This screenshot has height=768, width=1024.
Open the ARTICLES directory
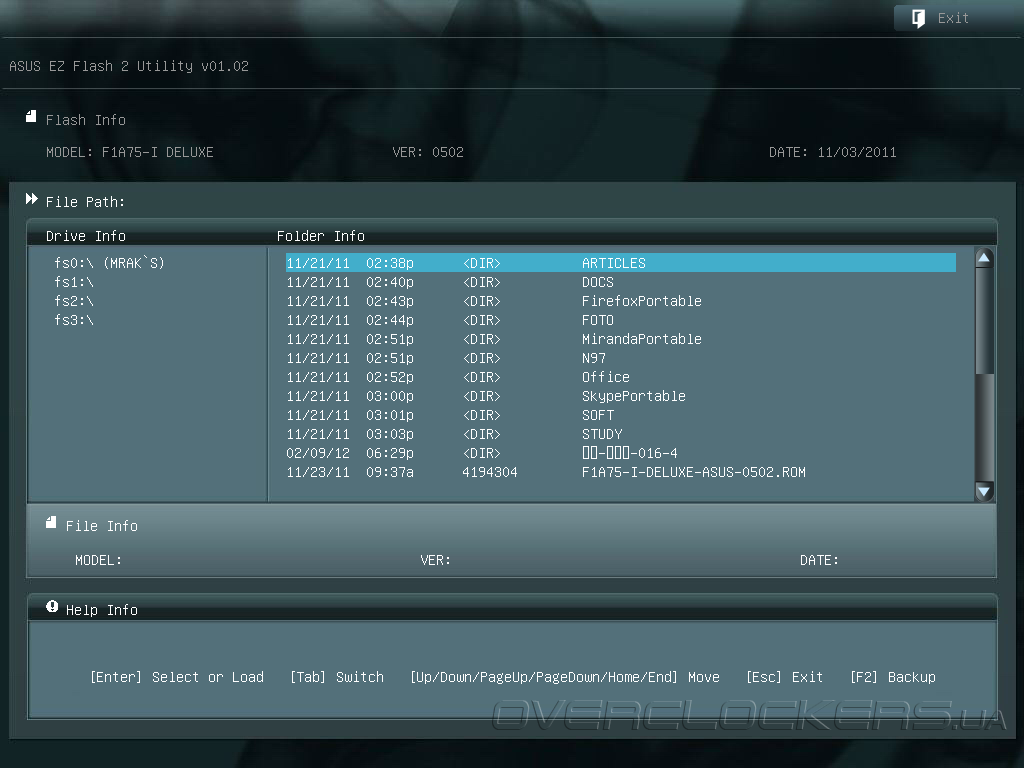coord(621,263)
